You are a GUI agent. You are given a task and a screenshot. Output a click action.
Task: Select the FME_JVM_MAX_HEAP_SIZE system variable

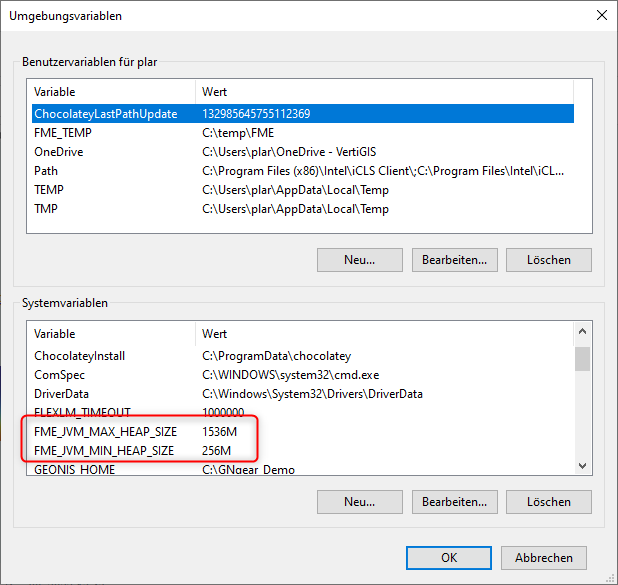(x=303, y=432)
